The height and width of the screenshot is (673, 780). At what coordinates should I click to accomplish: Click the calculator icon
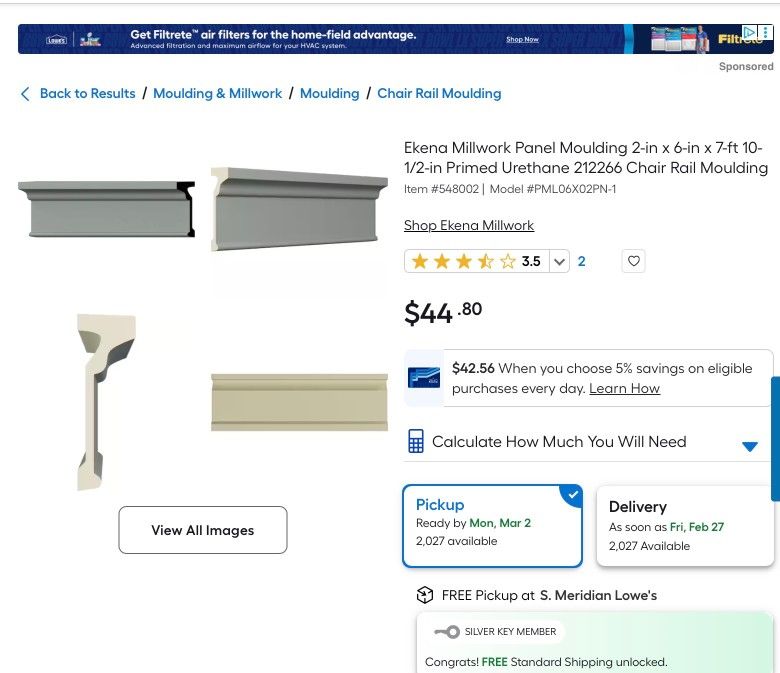click(416, 441)
